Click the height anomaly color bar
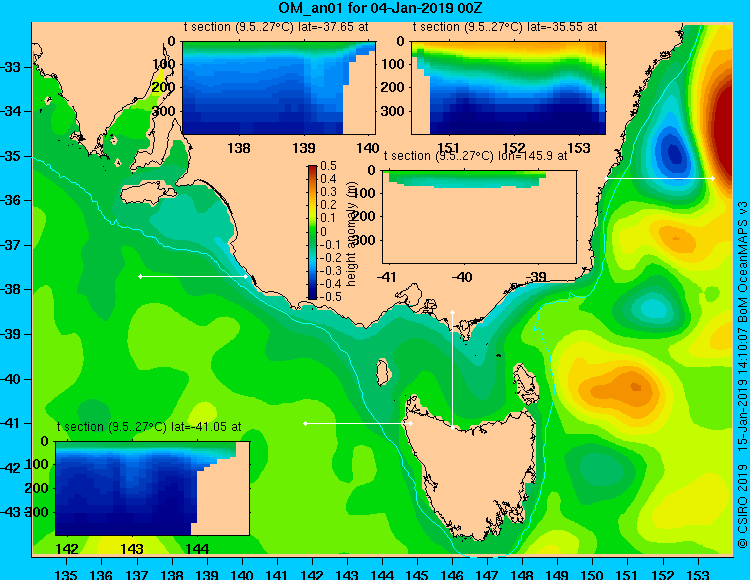Viewport: 750px width, 580px height. [x=312, y=232]
